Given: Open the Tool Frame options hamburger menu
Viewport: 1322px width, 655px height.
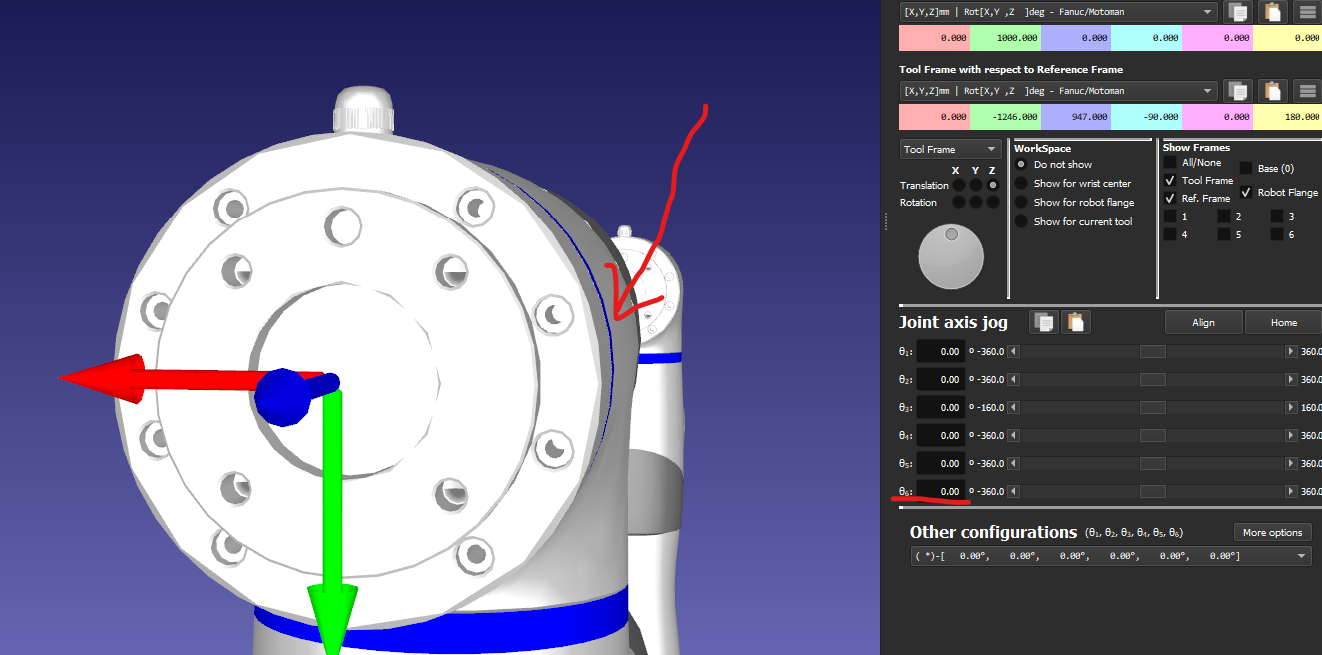Looking at the screenshot, I should [x=1306, y=90].
